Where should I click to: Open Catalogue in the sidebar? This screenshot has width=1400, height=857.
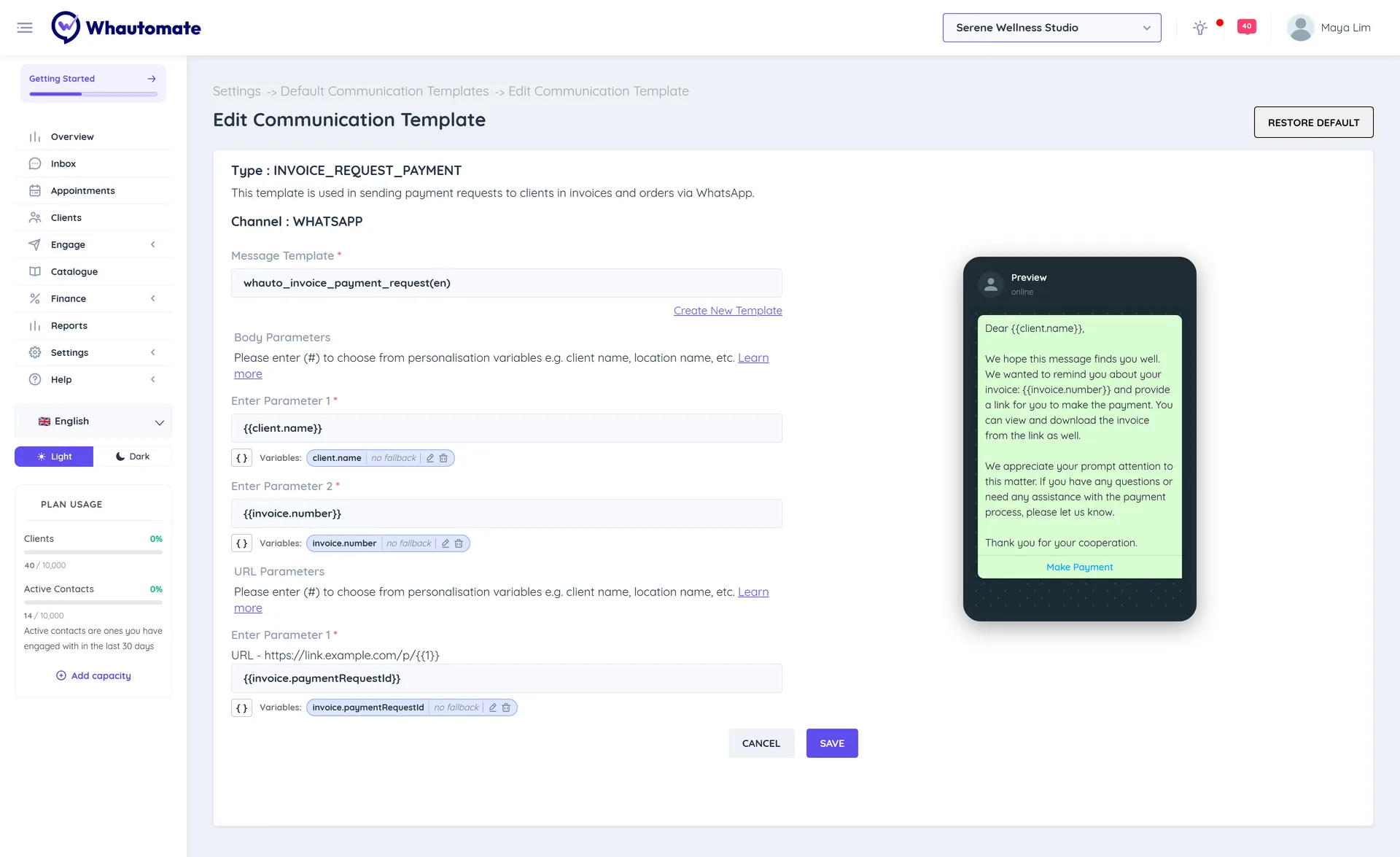pyautogui.click(x=93, y=272)
